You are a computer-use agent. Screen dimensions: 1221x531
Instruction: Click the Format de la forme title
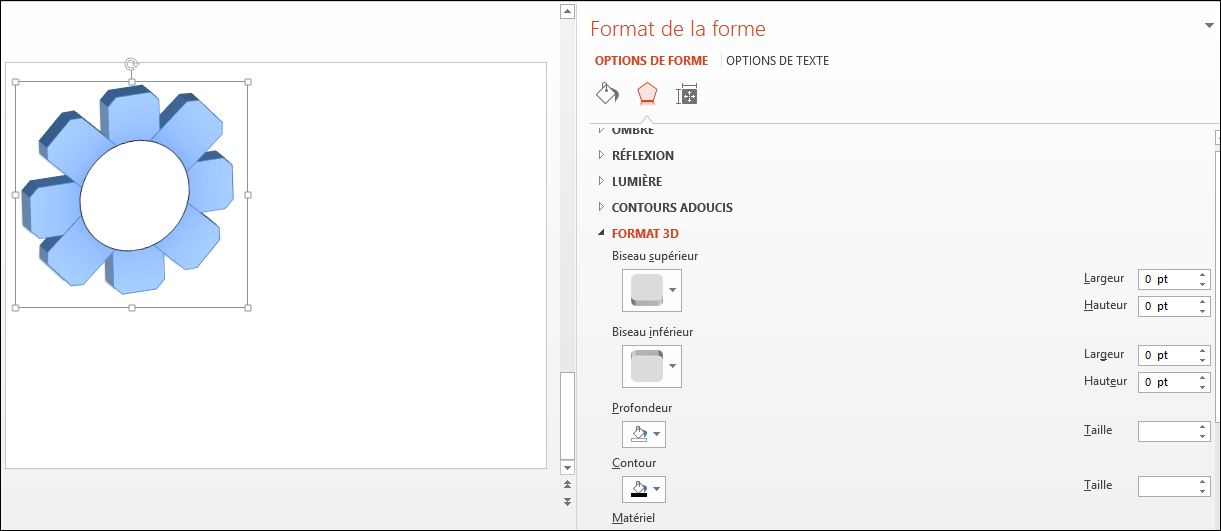[x=678, y=29]
